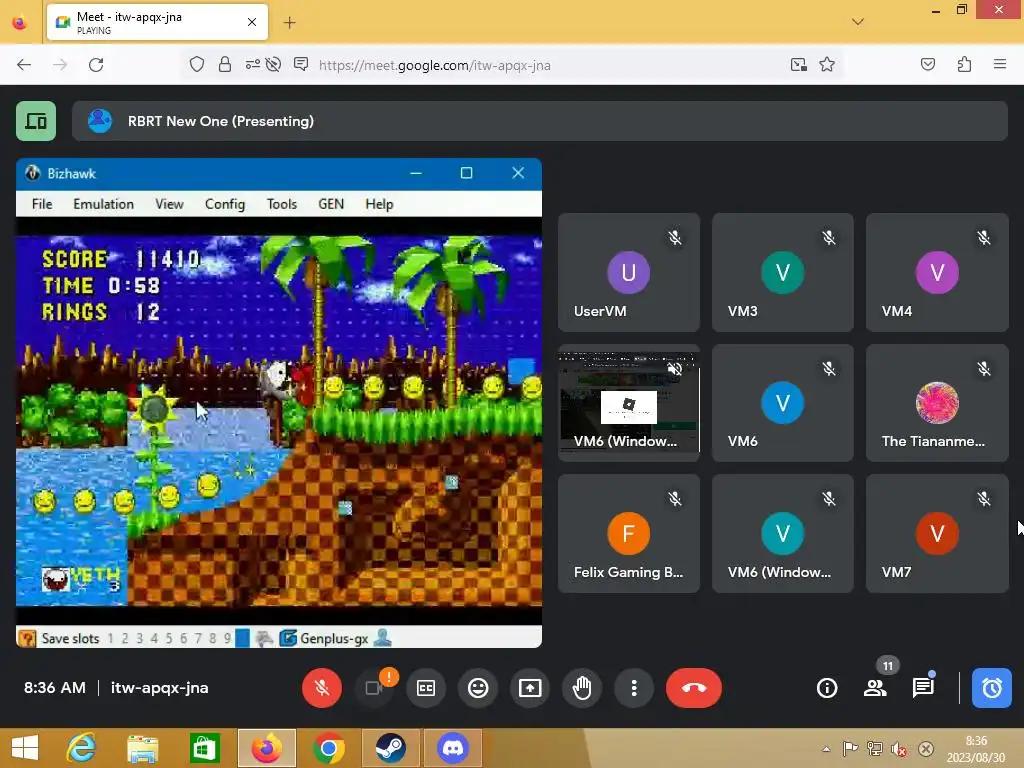The width and height of the screenshot is (1024, 768).
Task: Click the Genplus-gx core label
Action: (334, 639)
